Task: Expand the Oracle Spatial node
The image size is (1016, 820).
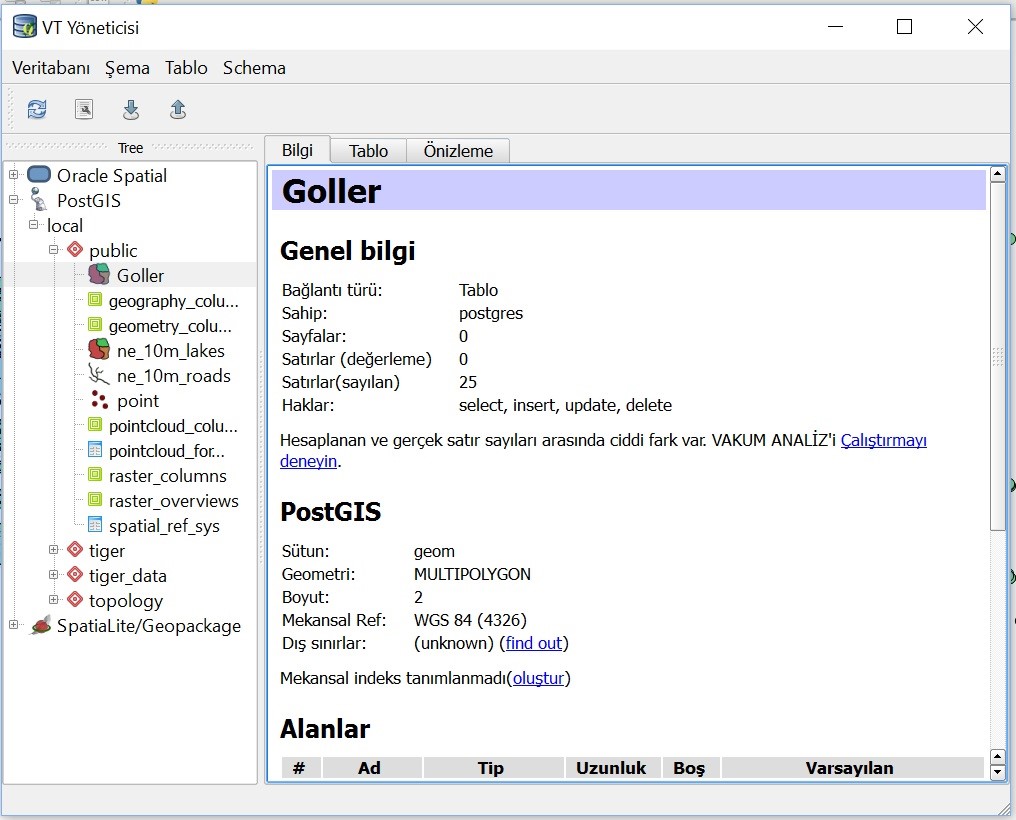Action: [x=13, y=174]
